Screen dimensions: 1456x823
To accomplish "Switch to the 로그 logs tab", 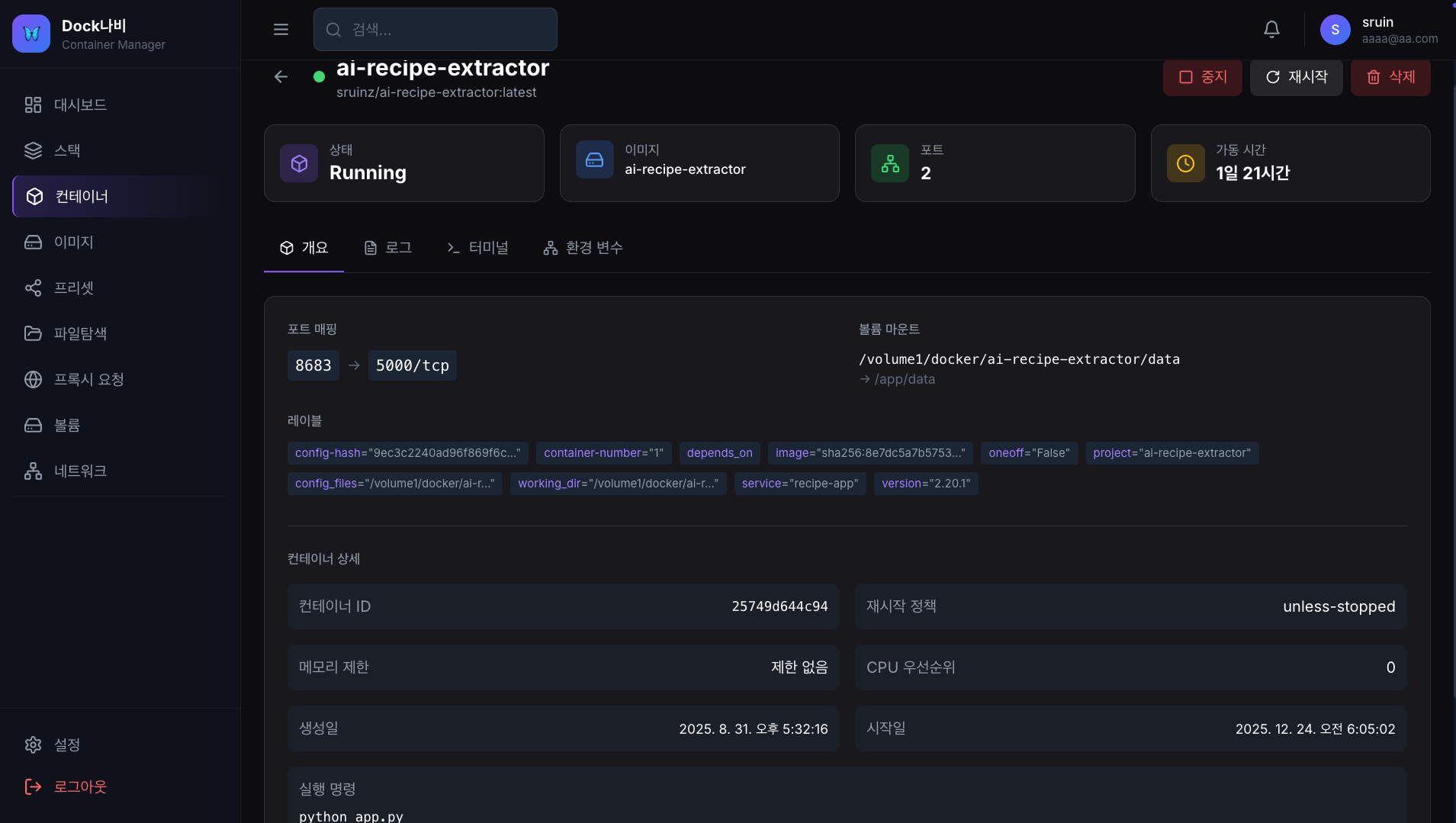I will (388, 248).
